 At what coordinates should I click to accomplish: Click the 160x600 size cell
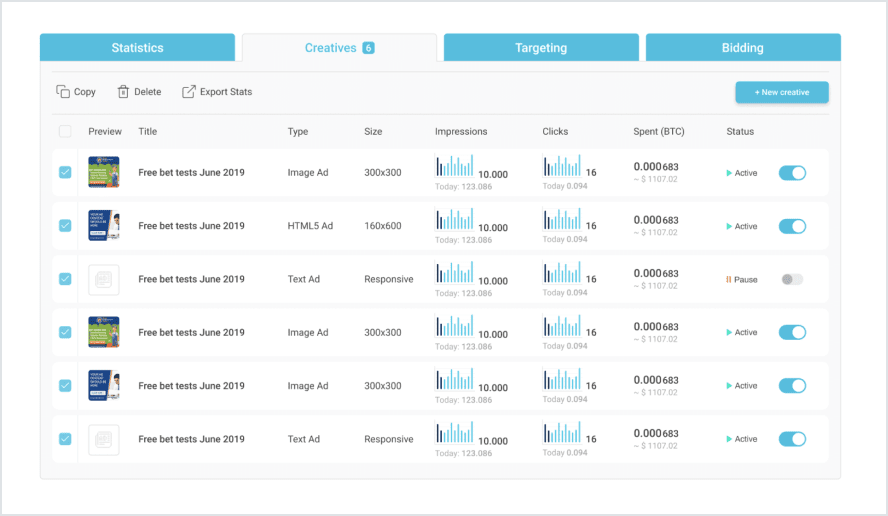pos(383,225)
